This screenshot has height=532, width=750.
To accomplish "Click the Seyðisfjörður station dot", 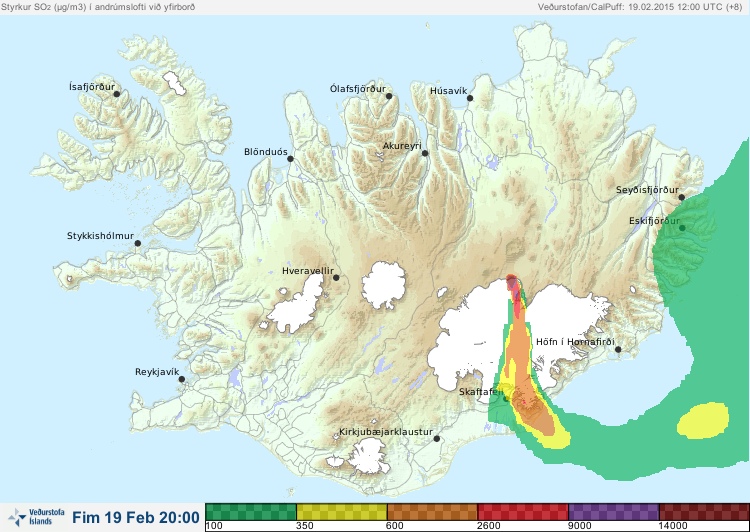I will pyautogui.click(x=682, y=197).
